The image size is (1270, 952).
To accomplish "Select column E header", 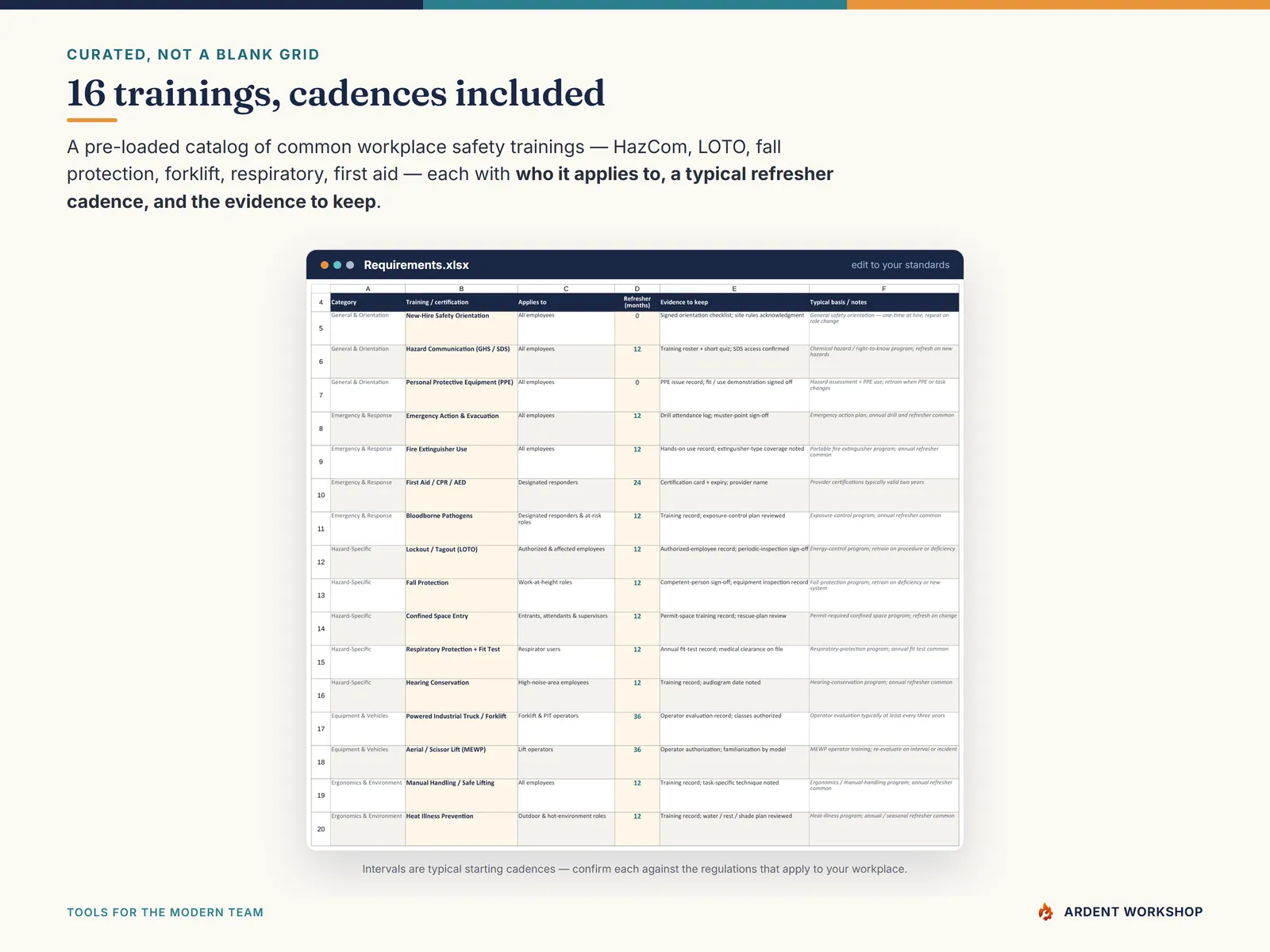I will click(734, 289).
